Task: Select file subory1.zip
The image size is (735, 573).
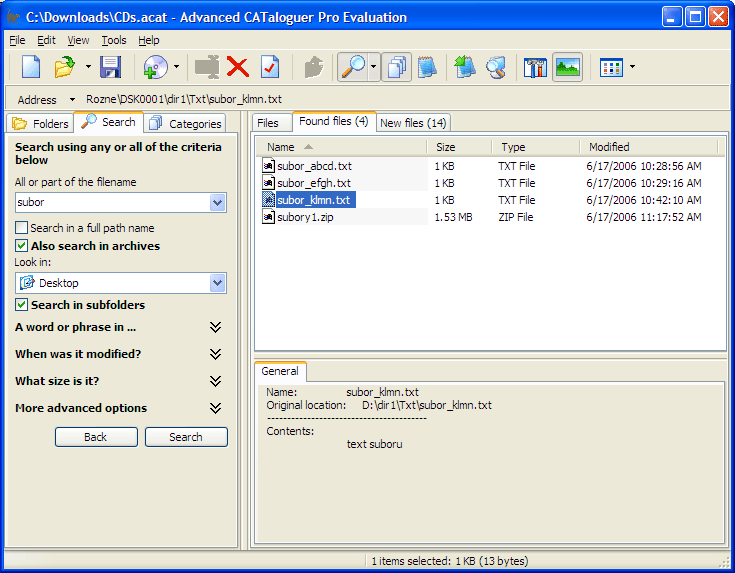Action: (x=305, y=217)
